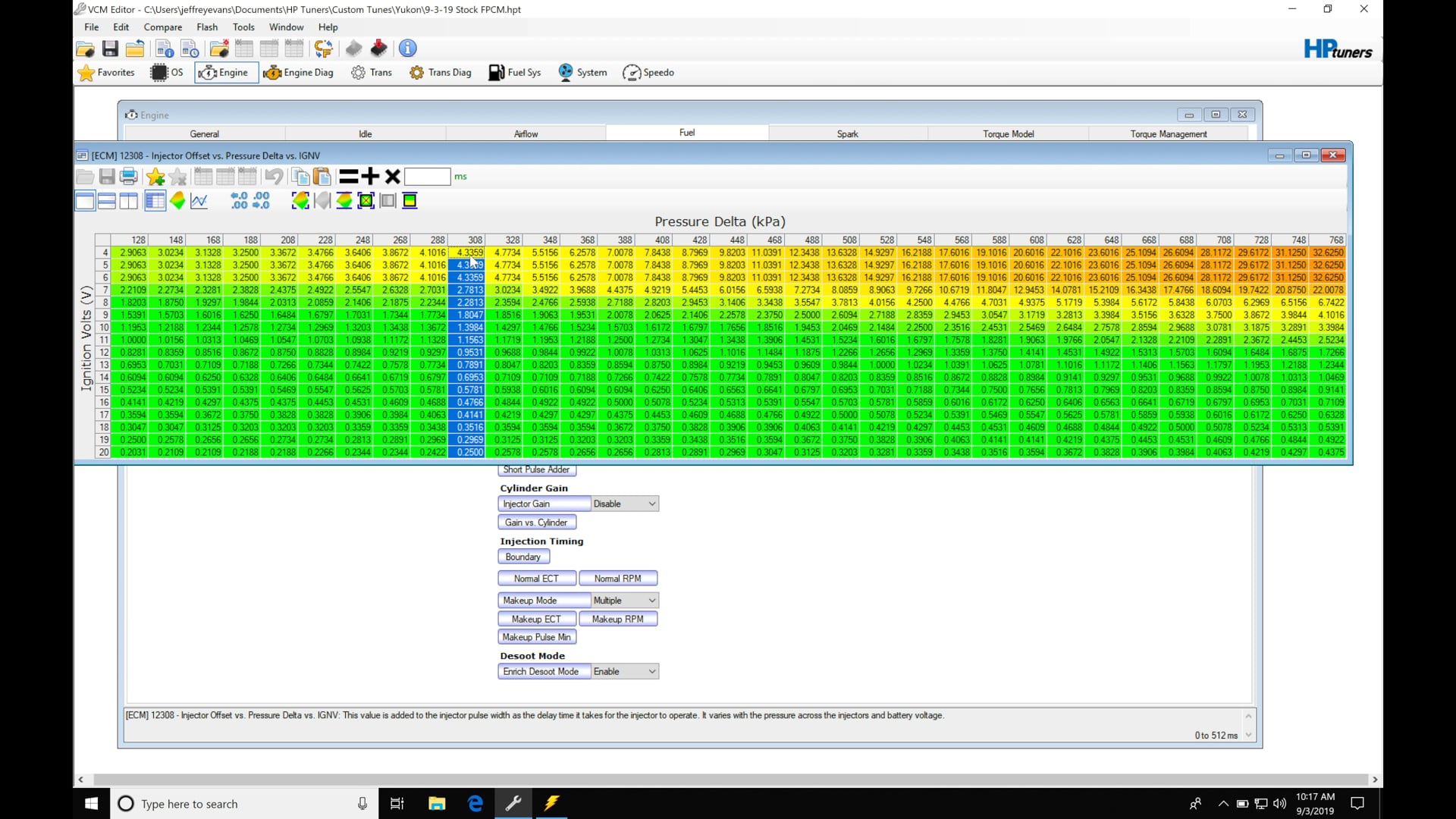Viewport: 1456px width, 819px height.
Task: Open the Flash menu
Action: click(207, 27)
